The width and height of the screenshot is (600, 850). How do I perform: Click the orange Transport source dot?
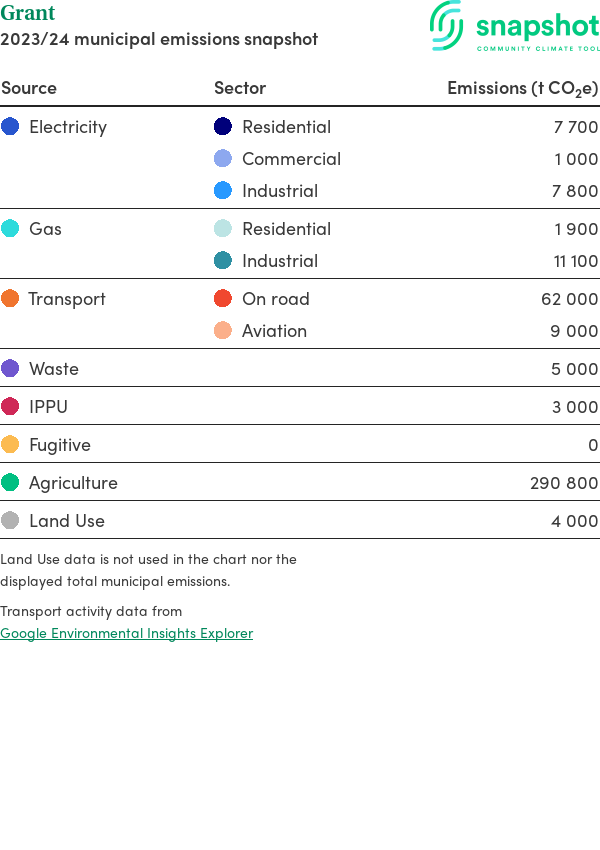click(x=10, y=299)
